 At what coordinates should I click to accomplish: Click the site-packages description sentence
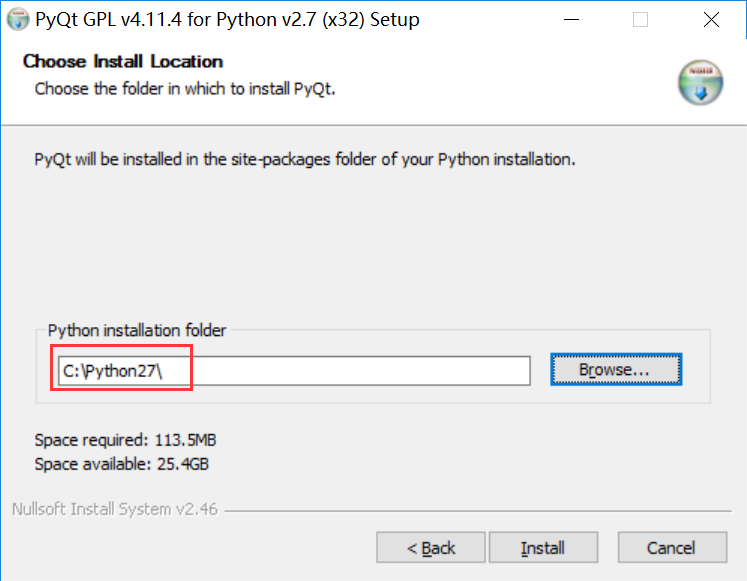(305, 159)
